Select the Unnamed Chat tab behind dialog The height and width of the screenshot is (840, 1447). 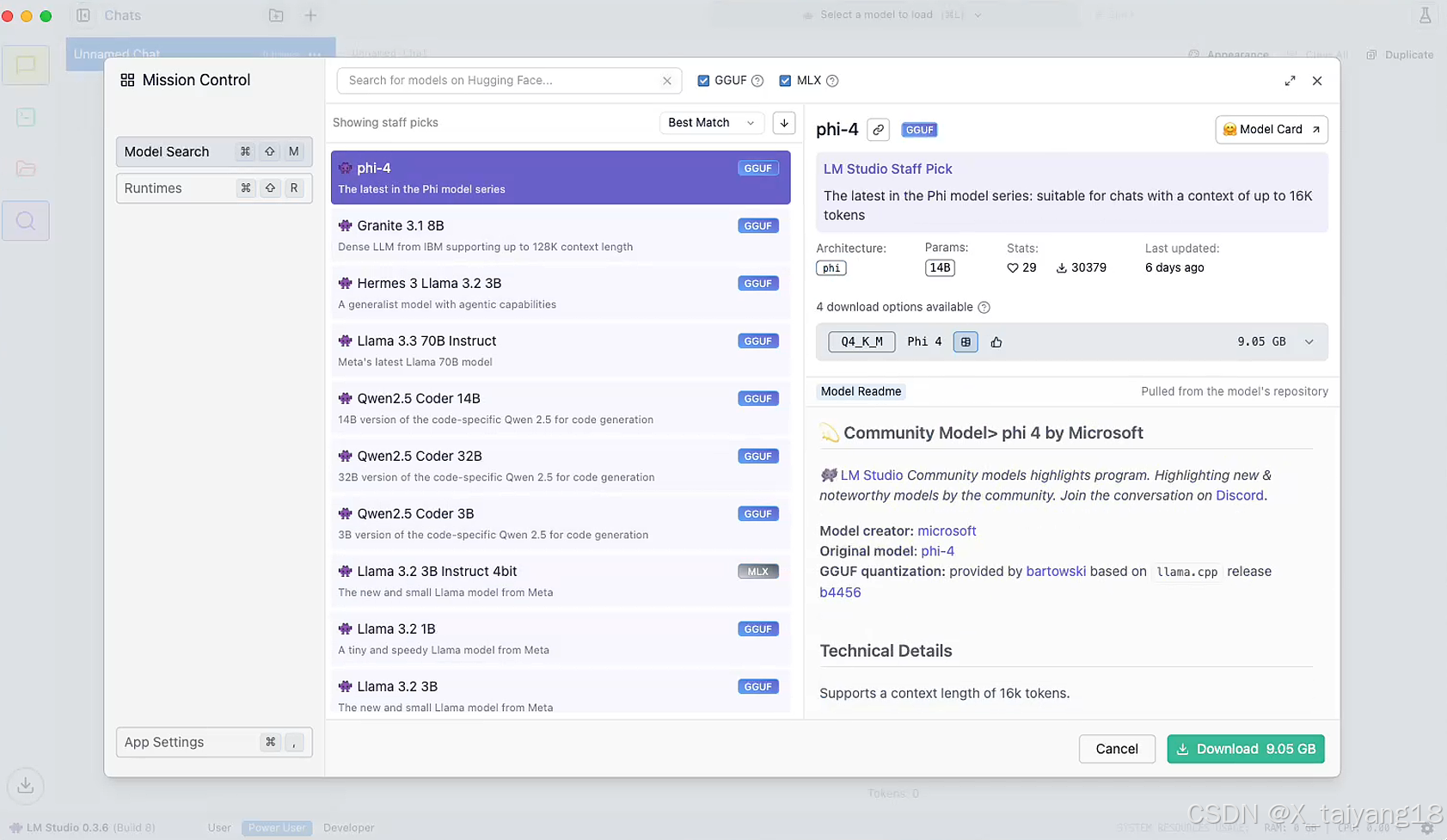click(x=200, y=53)
